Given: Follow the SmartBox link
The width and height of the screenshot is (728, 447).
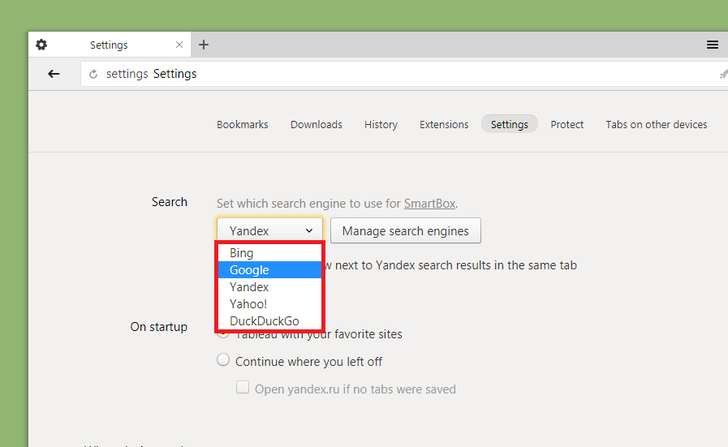Looking at the screenshot, I should coord(429,203).
